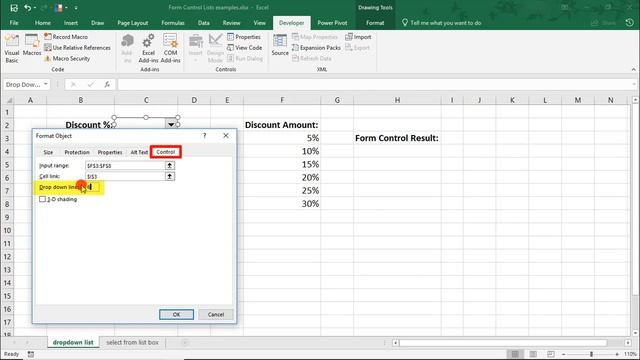The height and width of the screenshot is (360, 640).
Task: Open the File menu
Action: (x=14, y=23)
